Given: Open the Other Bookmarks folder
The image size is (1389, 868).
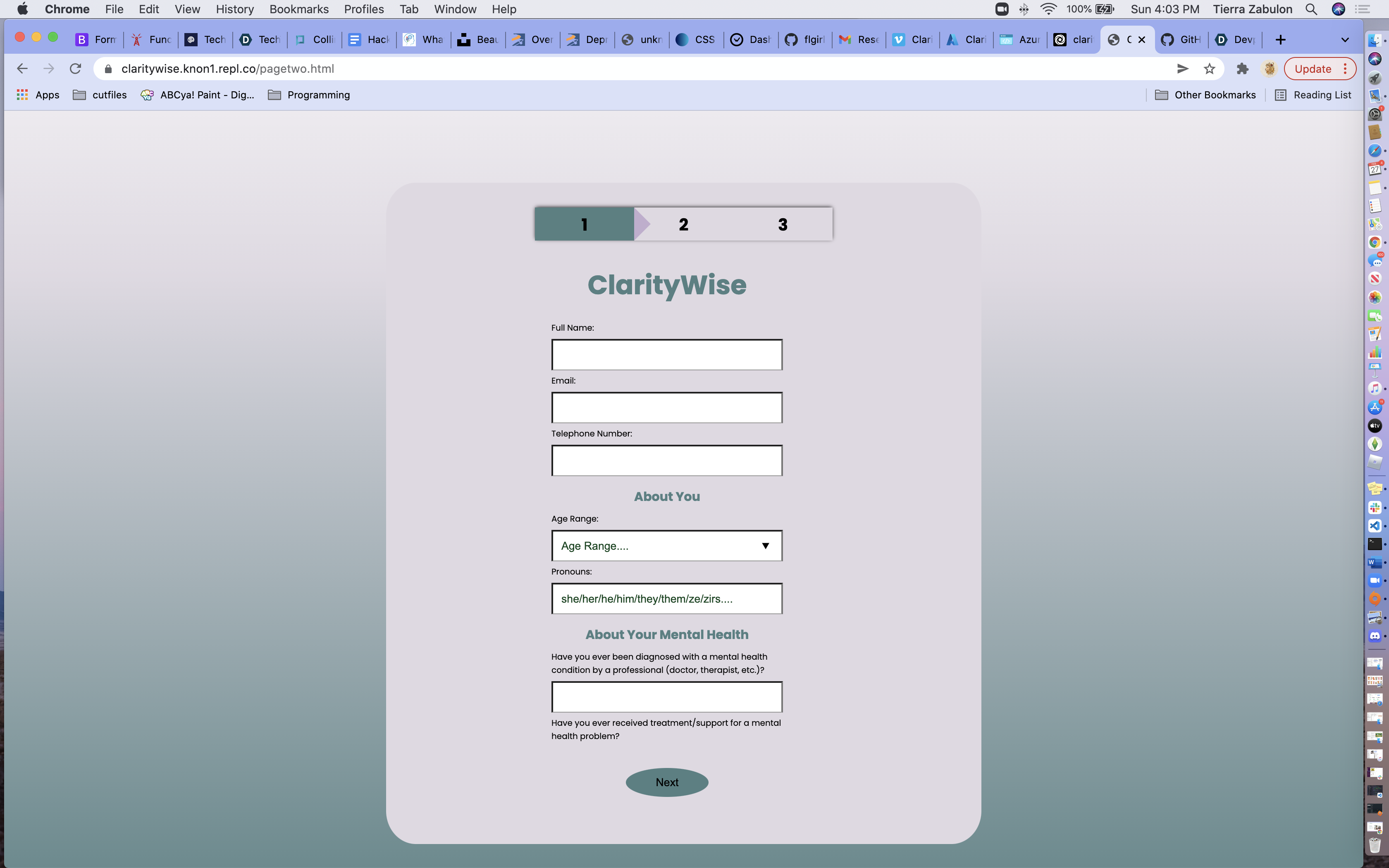Looking at the screenshot, I should tap(1205, 95).
